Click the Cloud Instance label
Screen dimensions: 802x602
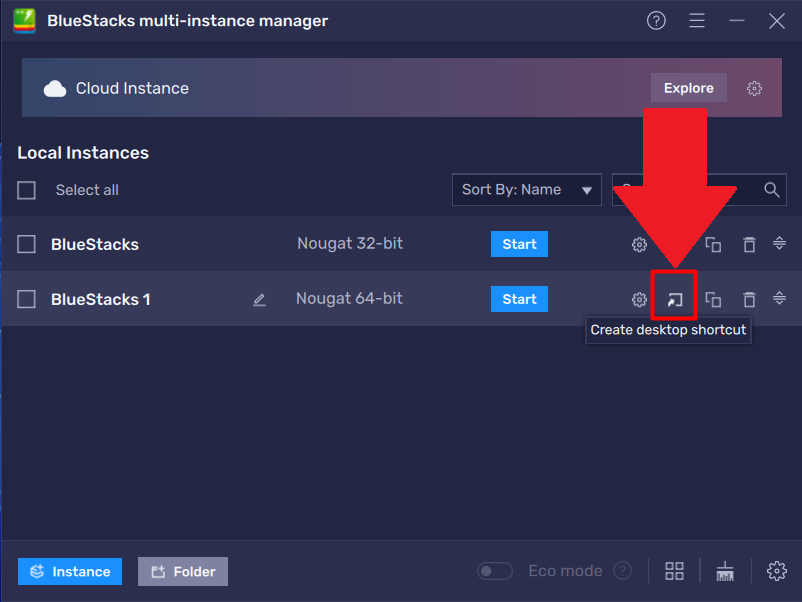click(132, 88)
